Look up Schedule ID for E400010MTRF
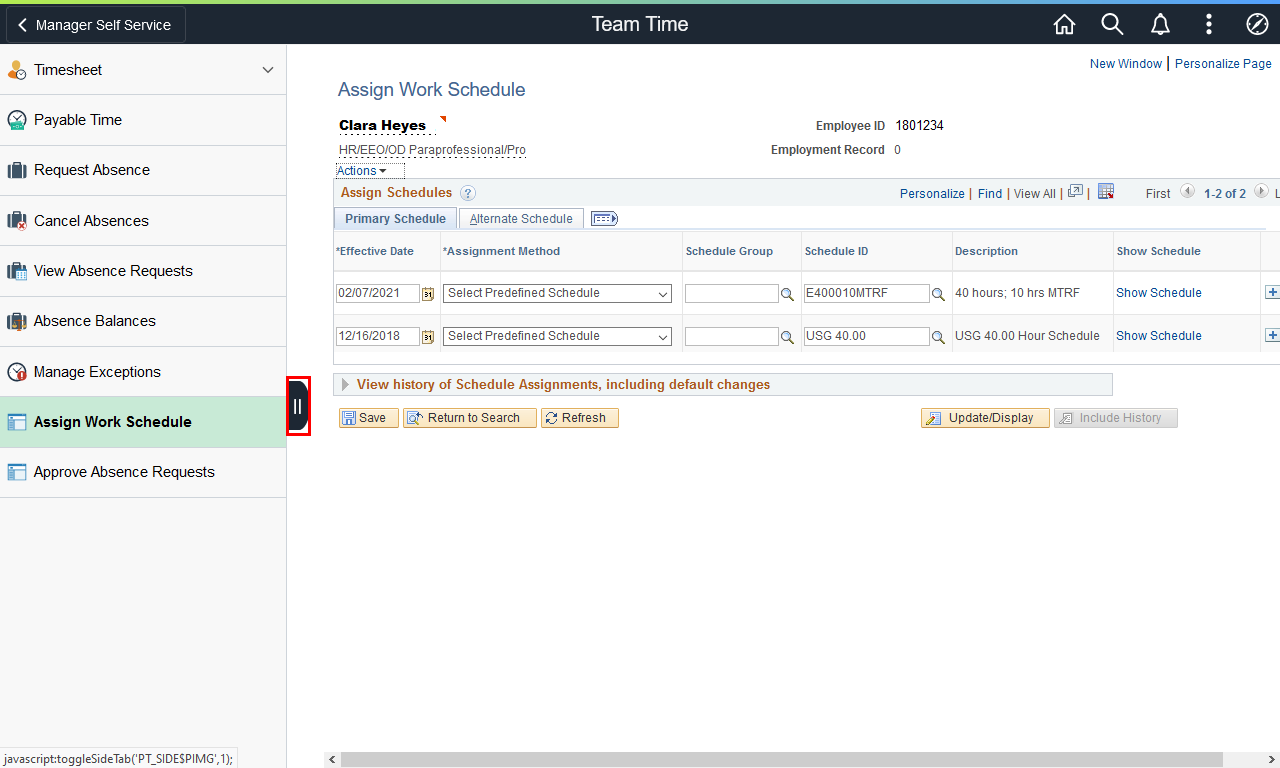This screenshot has width=1280, height=768. (x=938, y=294)
